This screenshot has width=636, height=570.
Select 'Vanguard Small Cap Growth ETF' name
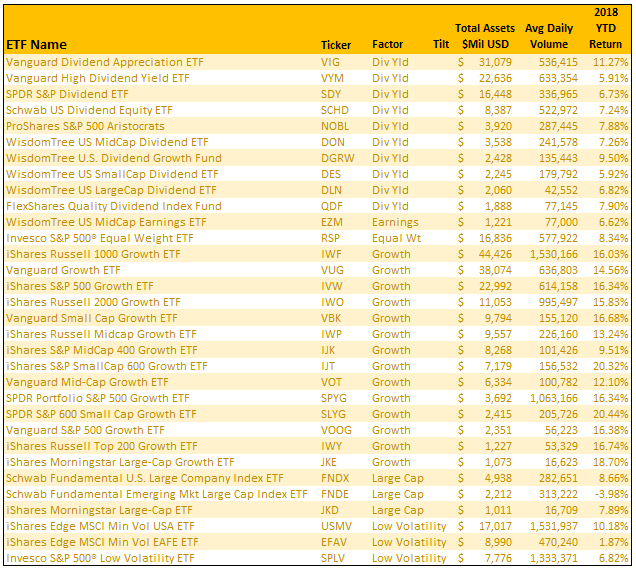point(91,318)
